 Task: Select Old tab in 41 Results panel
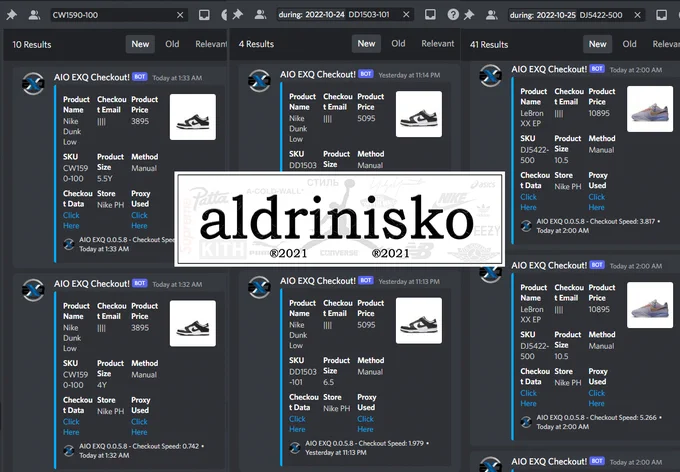coord(629,44)
